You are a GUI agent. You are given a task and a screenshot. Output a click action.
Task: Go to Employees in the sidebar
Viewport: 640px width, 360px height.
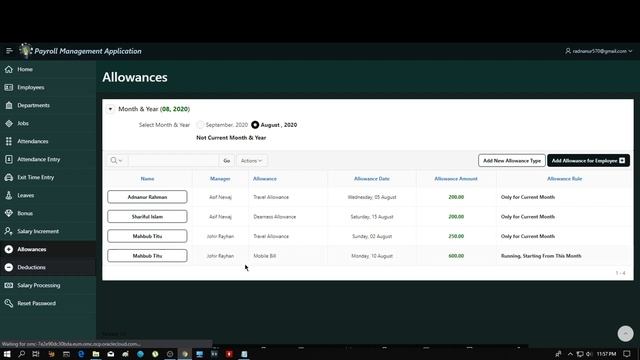48,87
